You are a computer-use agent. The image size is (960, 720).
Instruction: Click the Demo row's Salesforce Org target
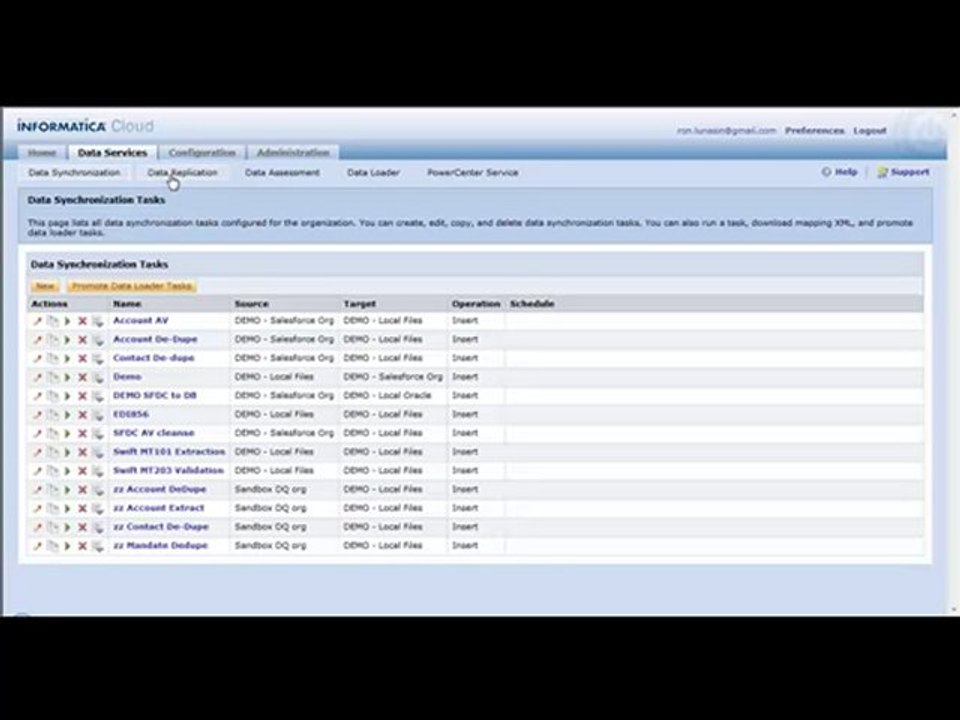coord(393,377)
